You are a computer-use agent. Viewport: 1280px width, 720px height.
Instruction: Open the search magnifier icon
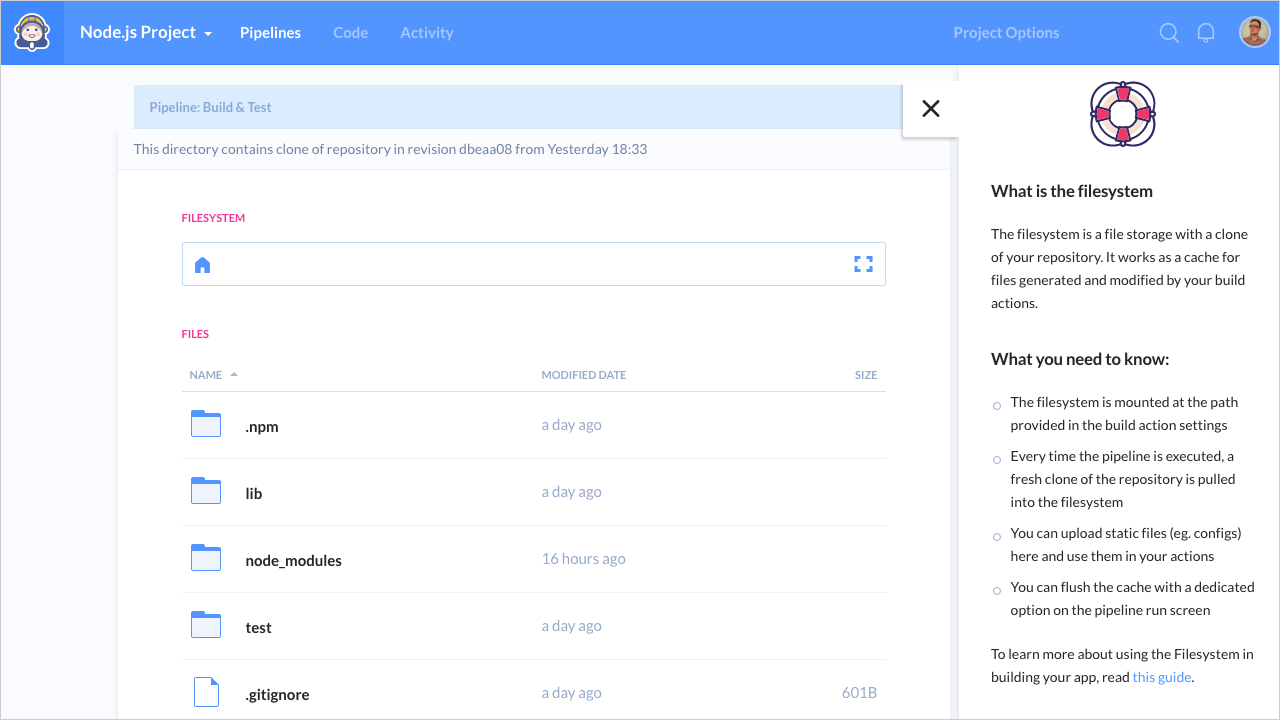coord(1169,33)
